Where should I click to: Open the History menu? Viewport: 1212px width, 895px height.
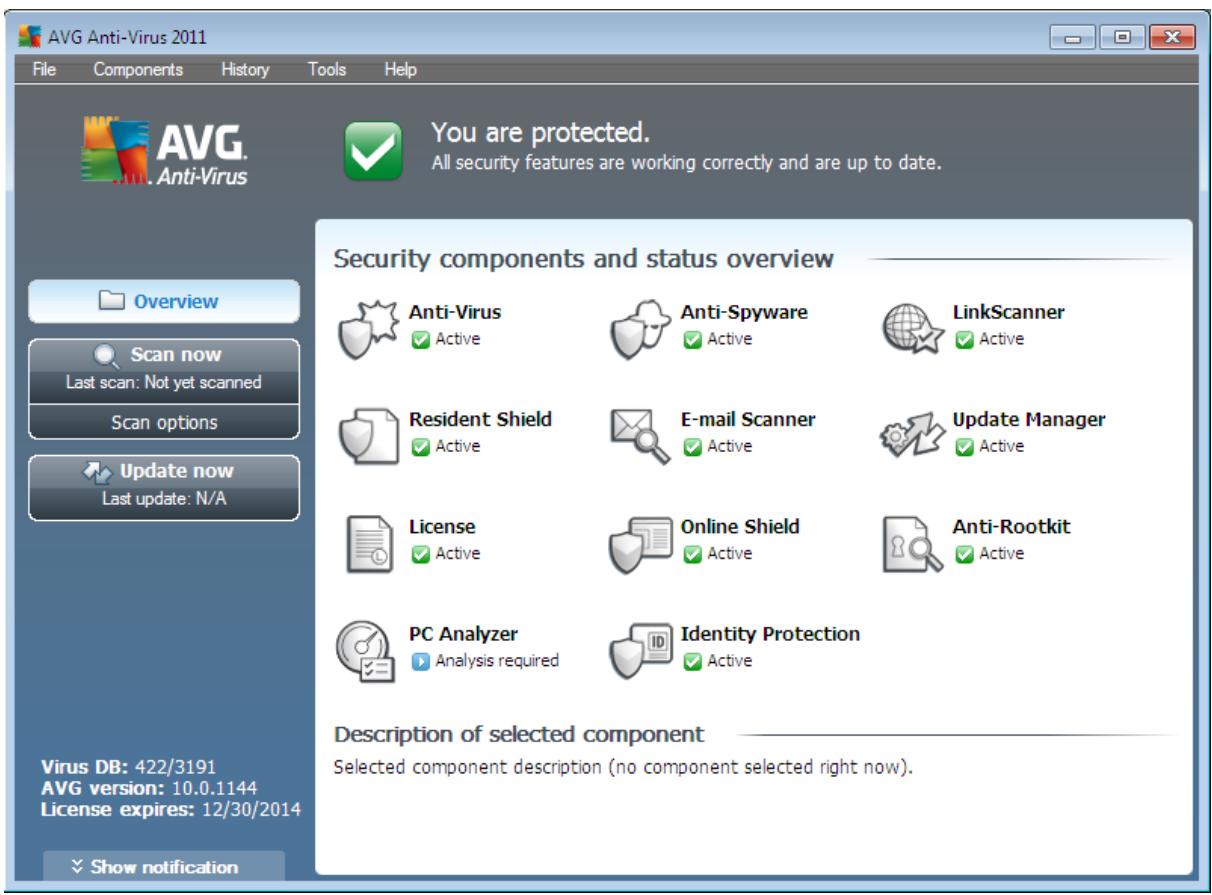point(245,70)
